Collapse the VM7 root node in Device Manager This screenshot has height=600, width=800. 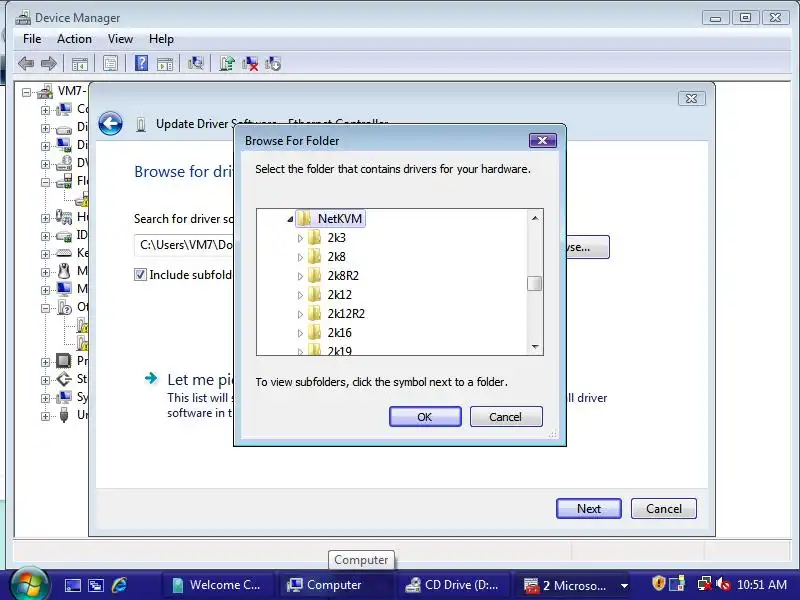pyautogui.click(x=27, y=92)
